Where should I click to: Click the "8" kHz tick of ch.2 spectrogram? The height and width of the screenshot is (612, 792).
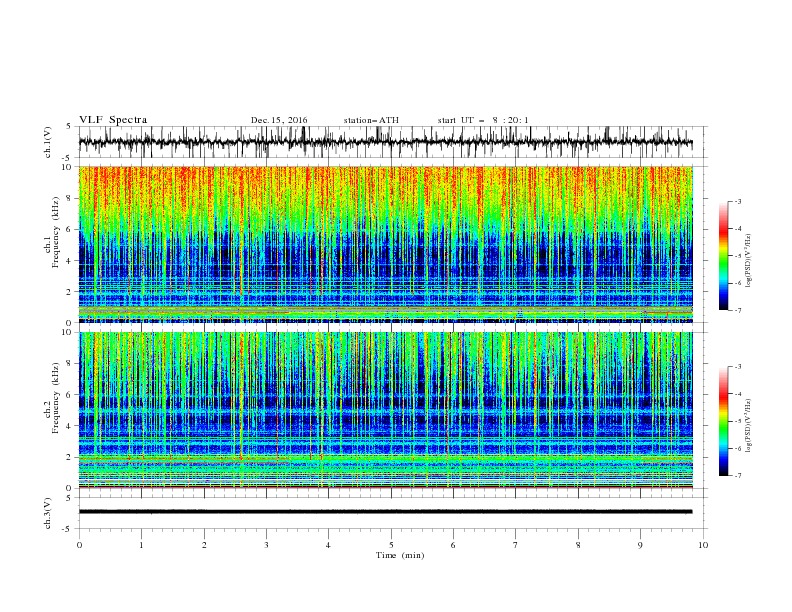(70, 364)
